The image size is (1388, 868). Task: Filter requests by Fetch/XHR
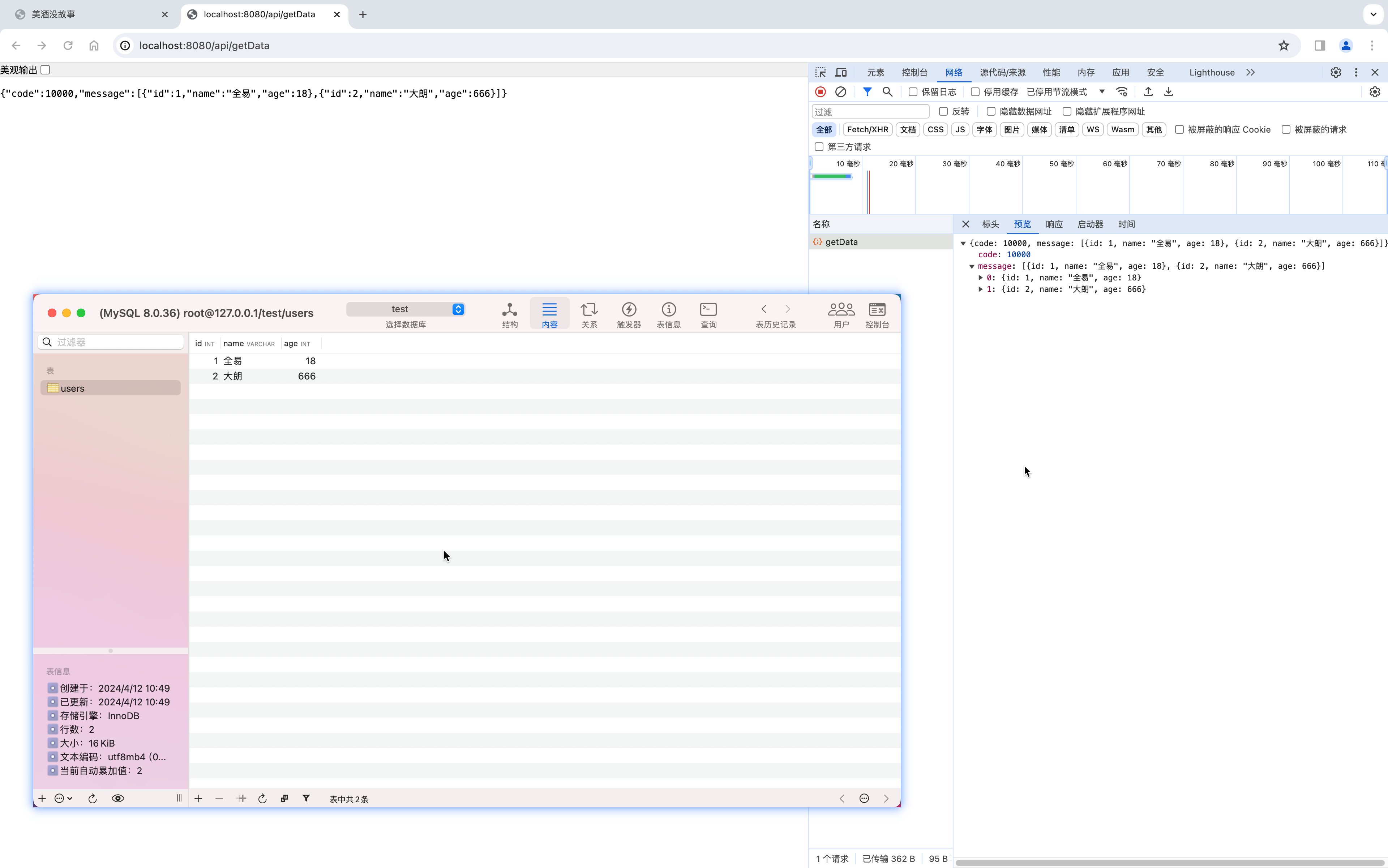pyautogui.click(x=867, y=130)
